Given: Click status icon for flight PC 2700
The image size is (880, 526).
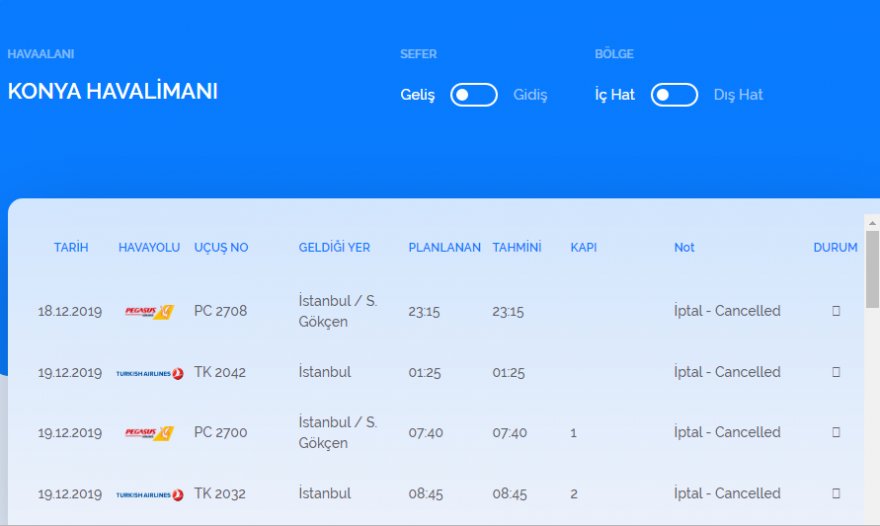Looking at the screenshot, I should point(836,433).
